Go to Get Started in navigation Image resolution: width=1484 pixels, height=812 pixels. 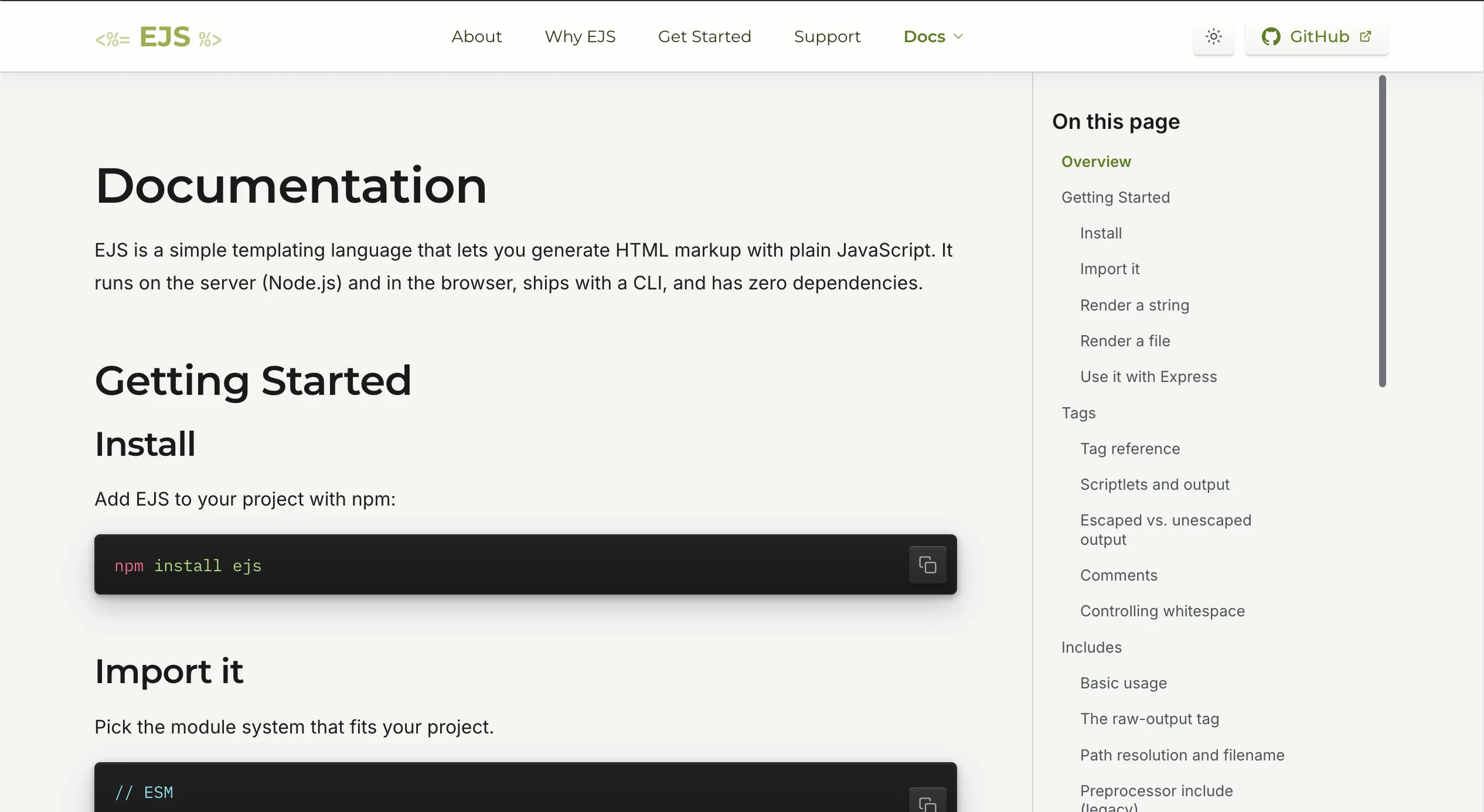pyautogui.click(x=704, y=36)
